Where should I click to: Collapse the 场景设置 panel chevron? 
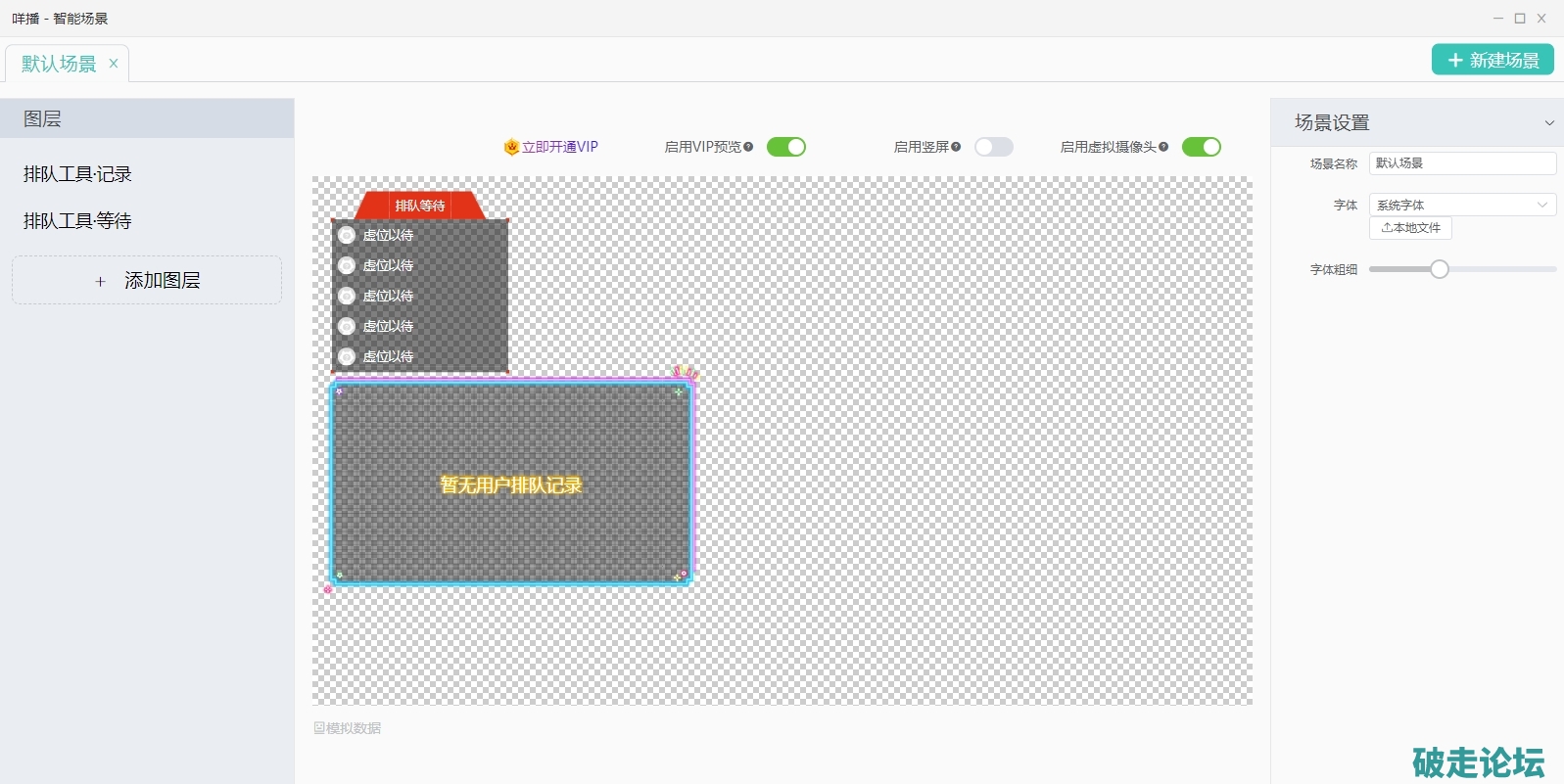pyautogui.click(x=1548, y=123)
